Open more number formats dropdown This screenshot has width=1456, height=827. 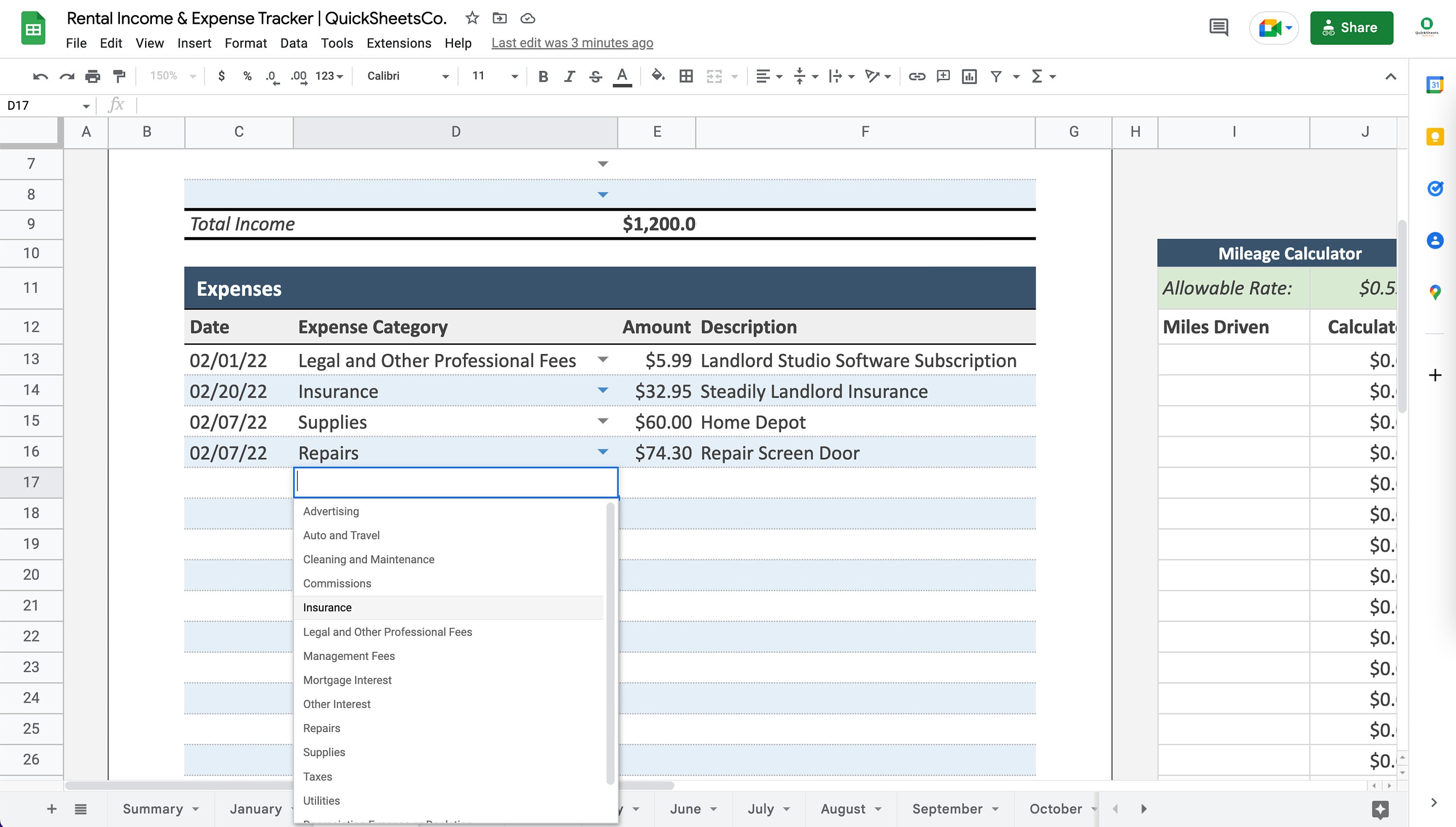329,76
